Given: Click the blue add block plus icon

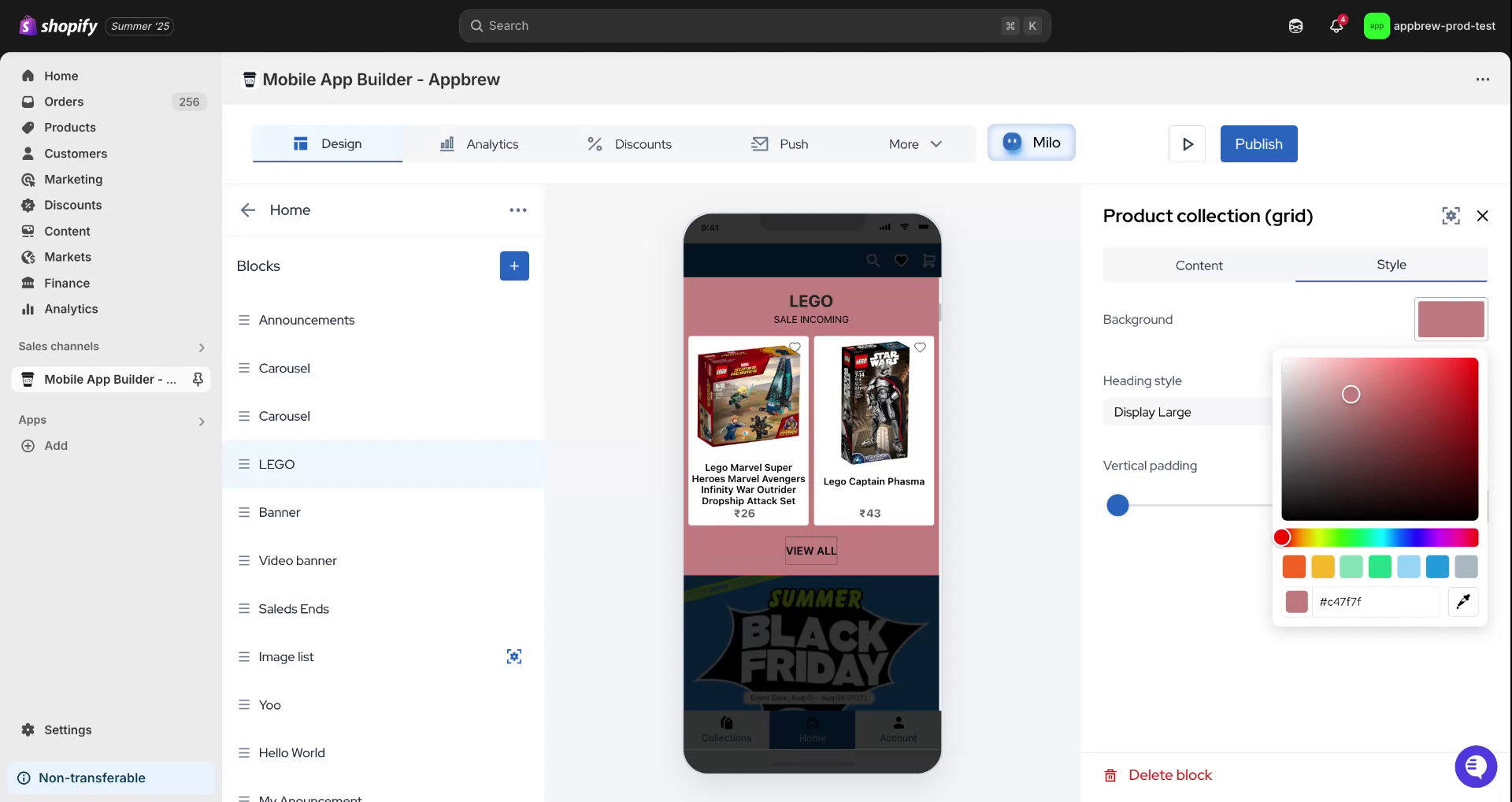Looking at the screenshot, I should tap(514, 266).
